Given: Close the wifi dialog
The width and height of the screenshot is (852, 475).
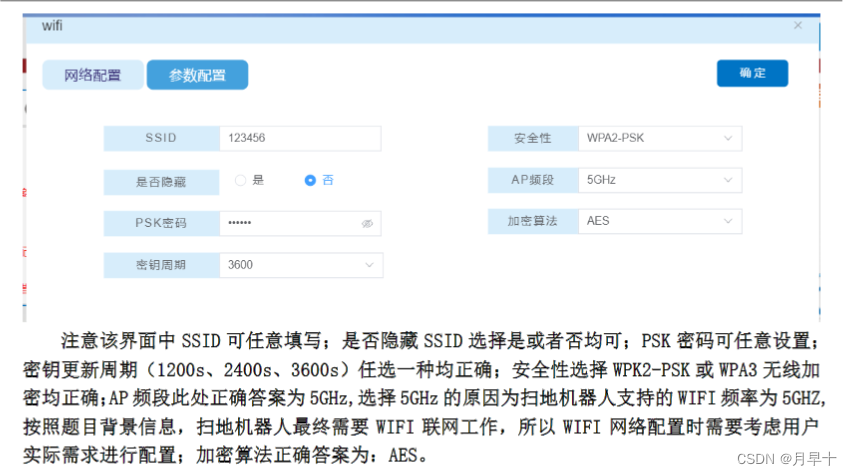Looking at the screenshot, I should click(798, 26).
